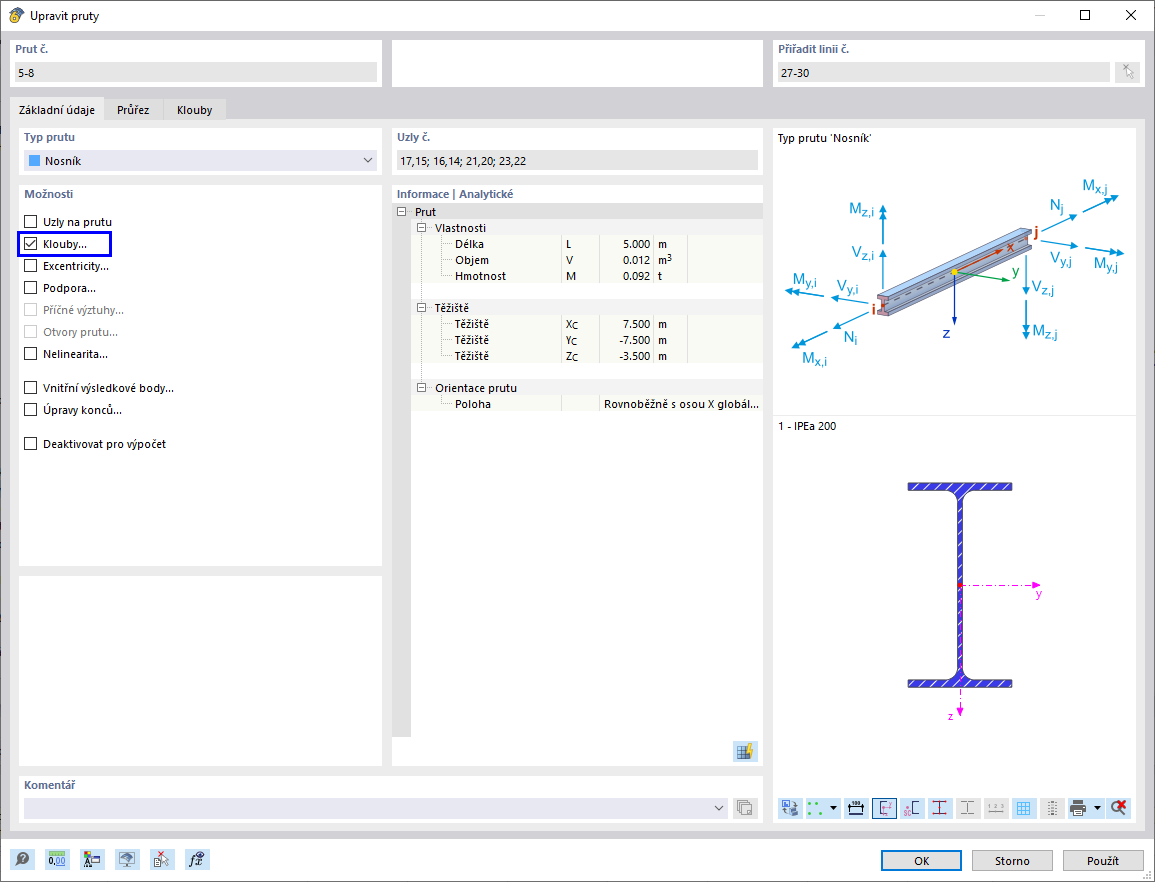Uncheck the Klouby... checkbox

[x=30, y=244]
